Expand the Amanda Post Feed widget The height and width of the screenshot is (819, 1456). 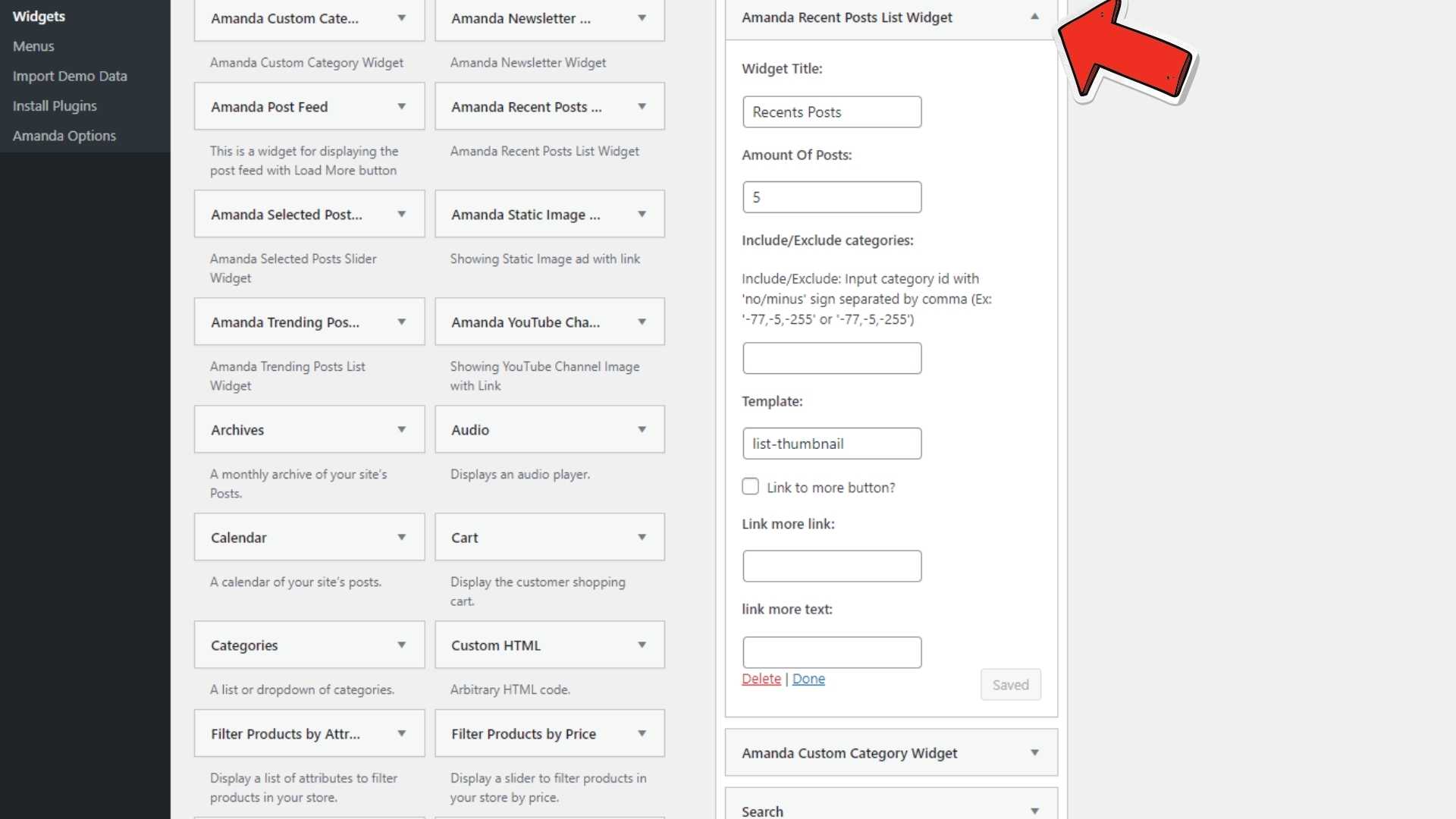401,107
